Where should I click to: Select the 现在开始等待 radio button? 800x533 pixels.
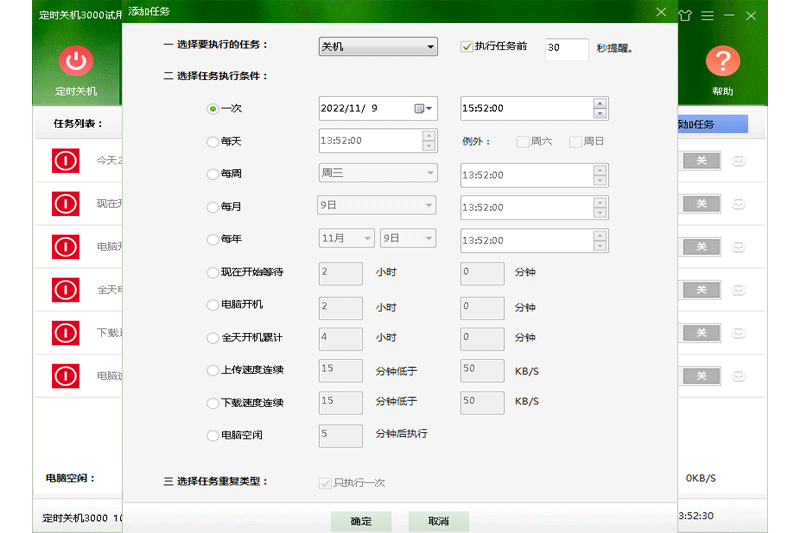[x=213, y=272]
